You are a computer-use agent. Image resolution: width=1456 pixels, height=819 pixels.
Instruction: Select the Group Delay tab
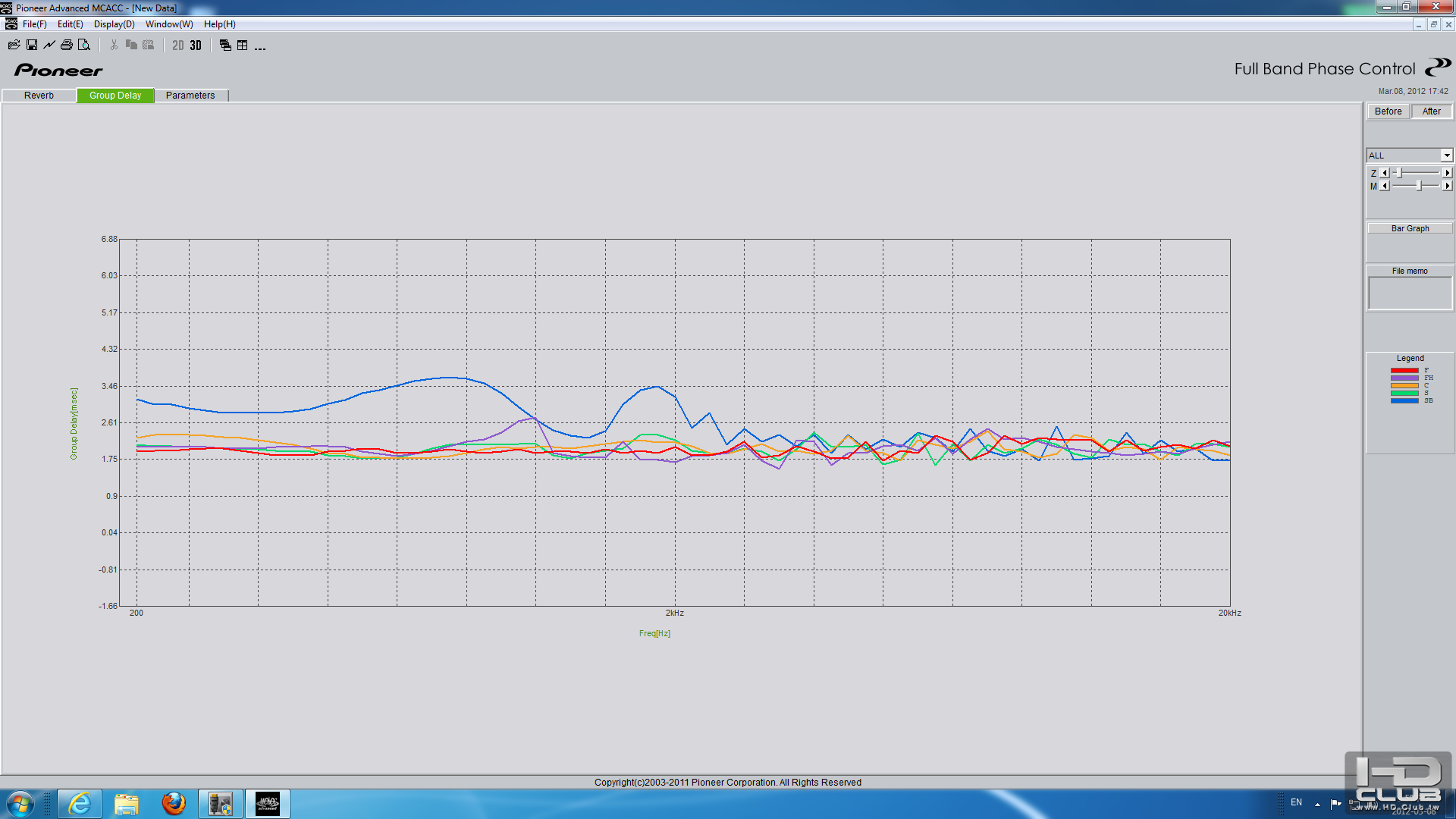[x=115, y=96]
